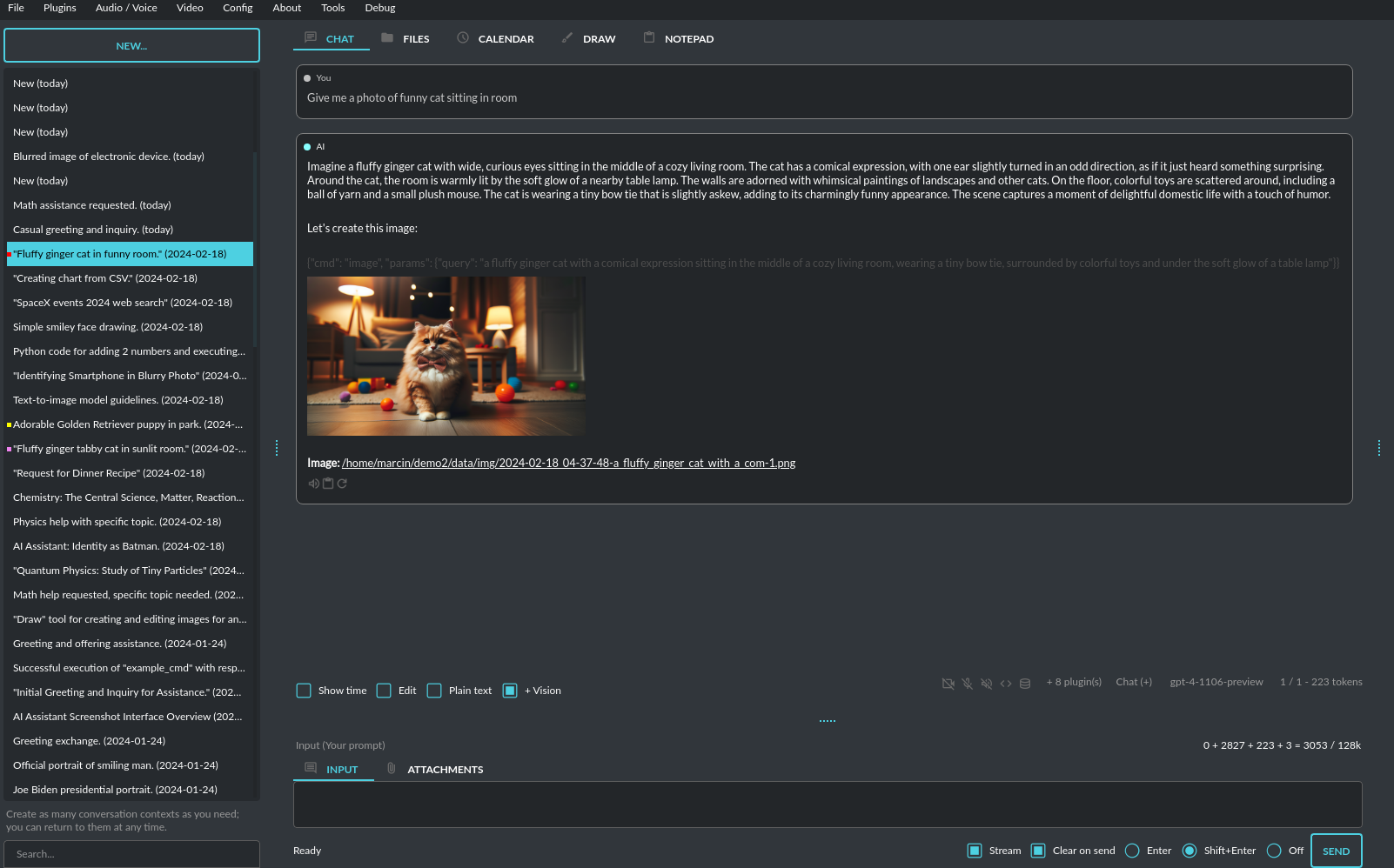Click the muted microphone icon
Image resolution: width=1394 pixels, height=868 pixels.
point(967,684)
